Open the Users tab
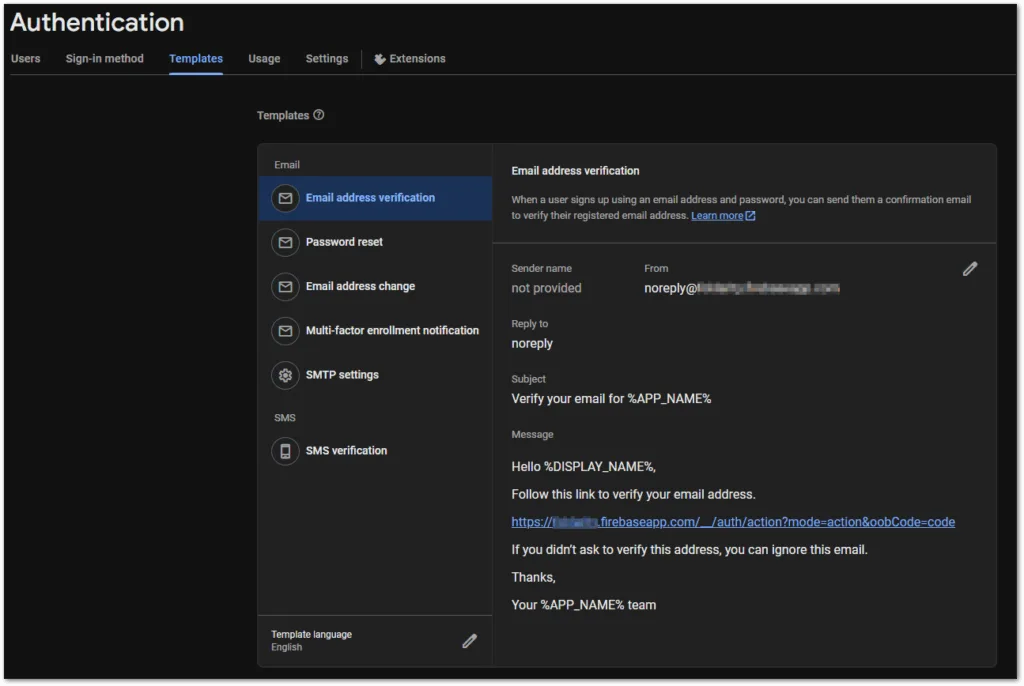1024x686 pixels. (x=25, y=59)
